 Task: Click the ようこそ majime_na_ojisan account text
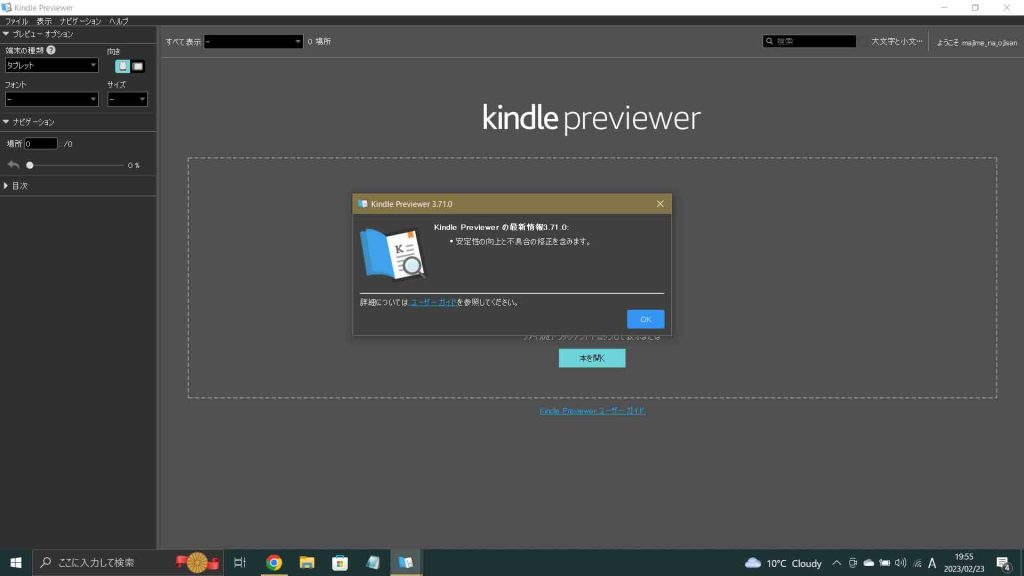(x=976, y=42)
